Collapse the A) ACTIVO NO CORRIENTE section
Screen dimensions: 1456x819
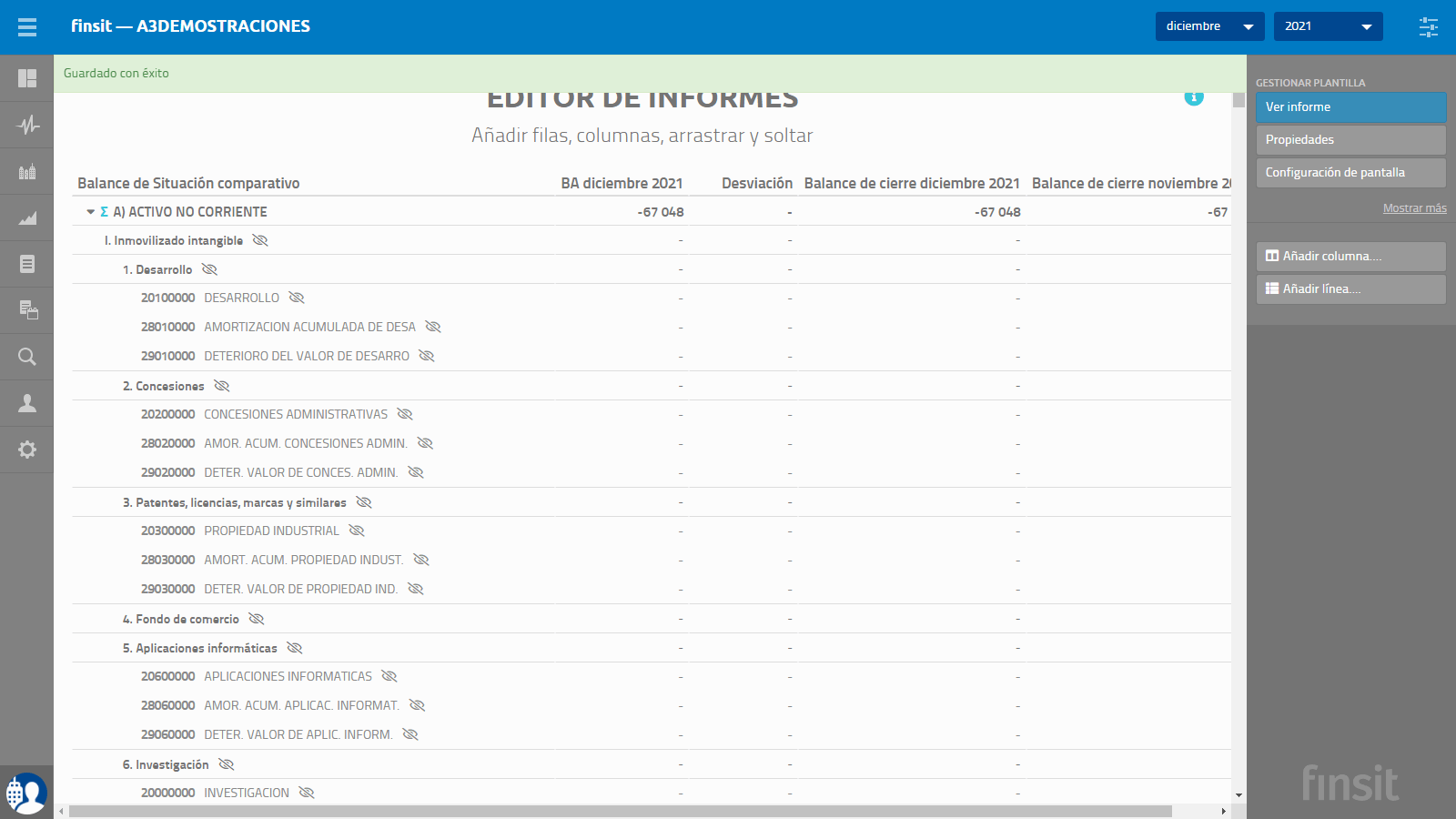[x=91, y=212]
